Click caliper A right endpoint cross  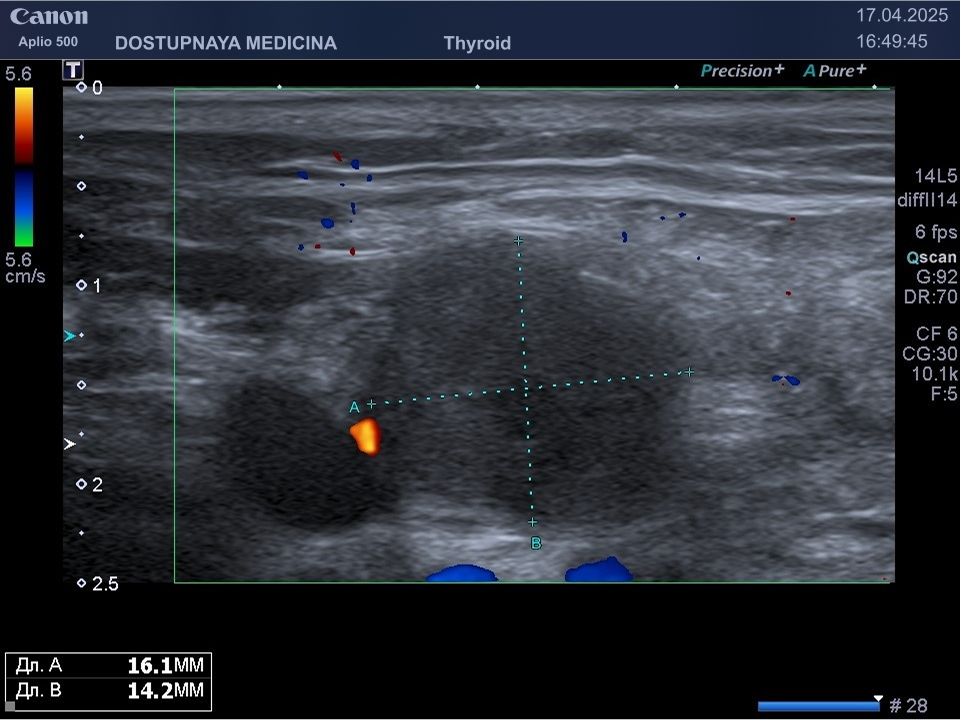point(689,372)
